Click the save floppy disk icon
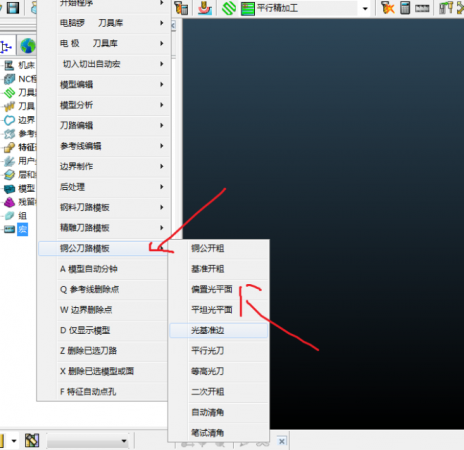The width and height of the screenshot is (464, 450). [x=13, y=7]
